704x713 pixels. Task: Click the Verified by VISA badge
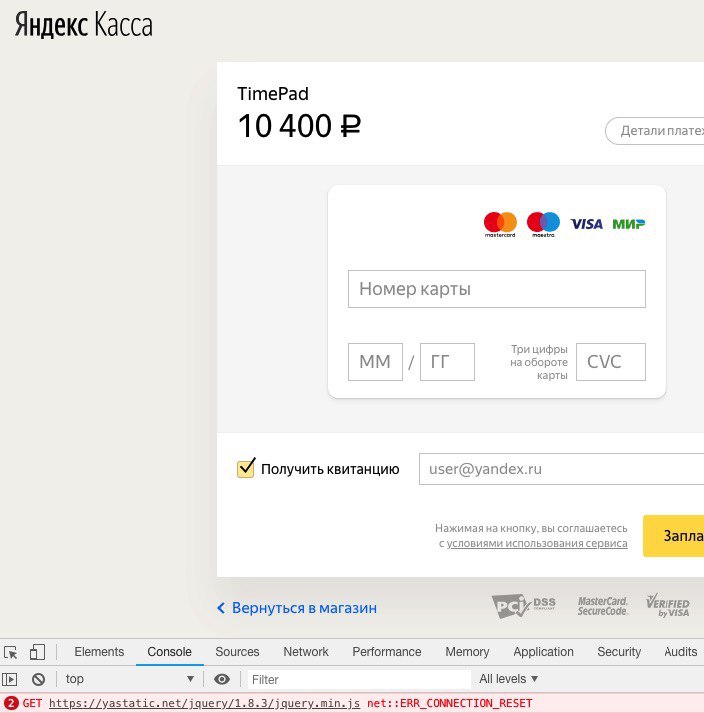(x=668, y=606)
